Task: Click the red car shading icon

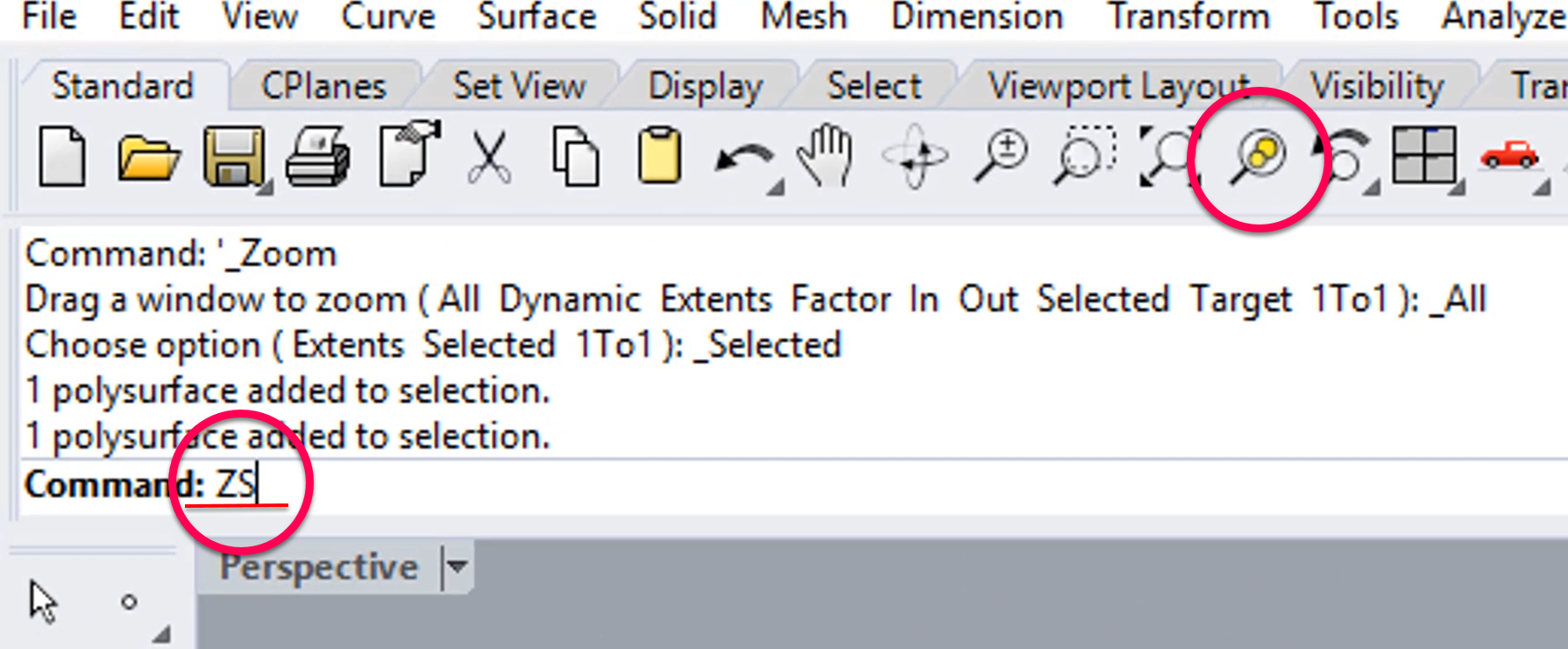Action: pyautogui.click(x=1509, y=156)
